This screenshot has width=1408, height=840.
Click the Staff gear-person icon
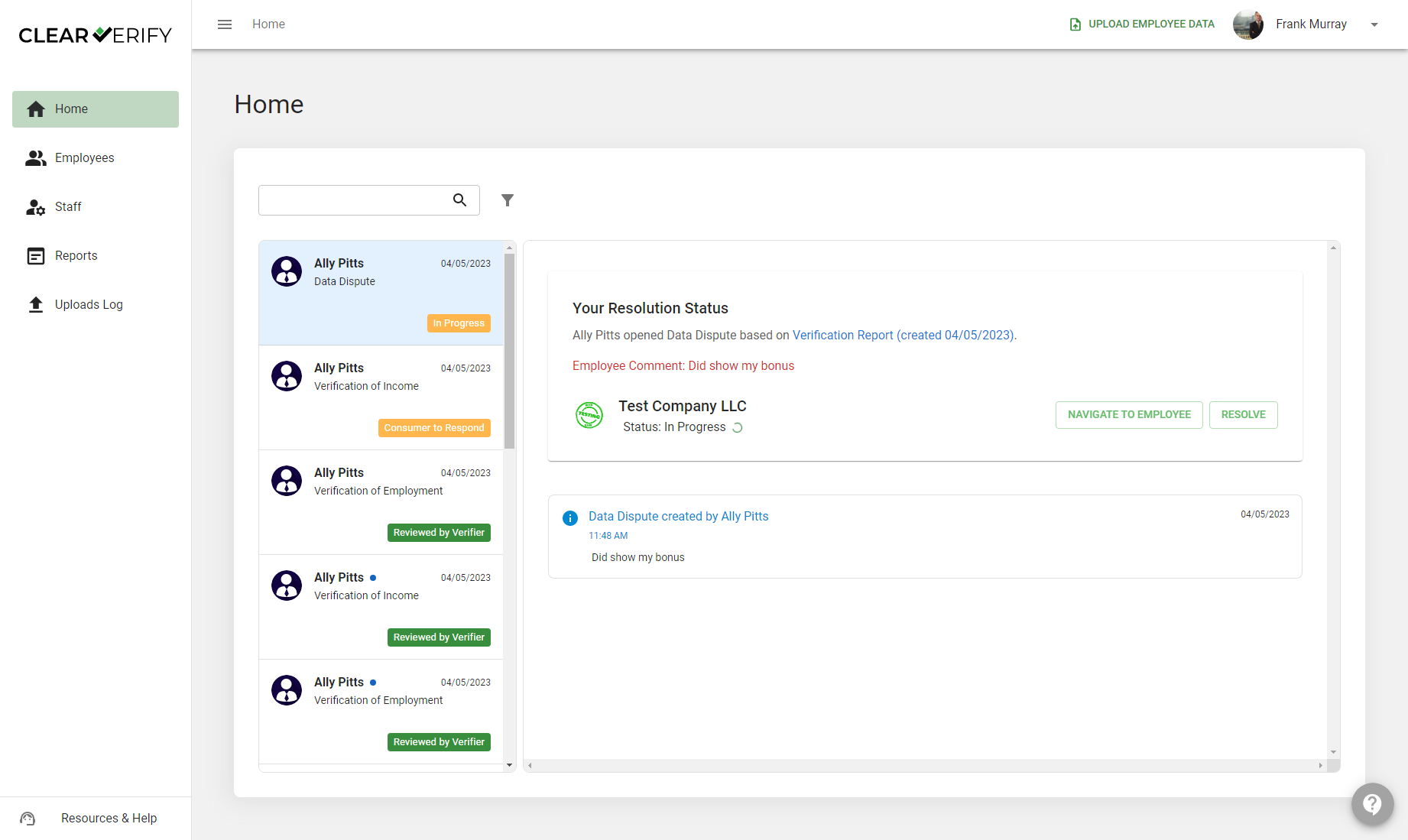36,207
